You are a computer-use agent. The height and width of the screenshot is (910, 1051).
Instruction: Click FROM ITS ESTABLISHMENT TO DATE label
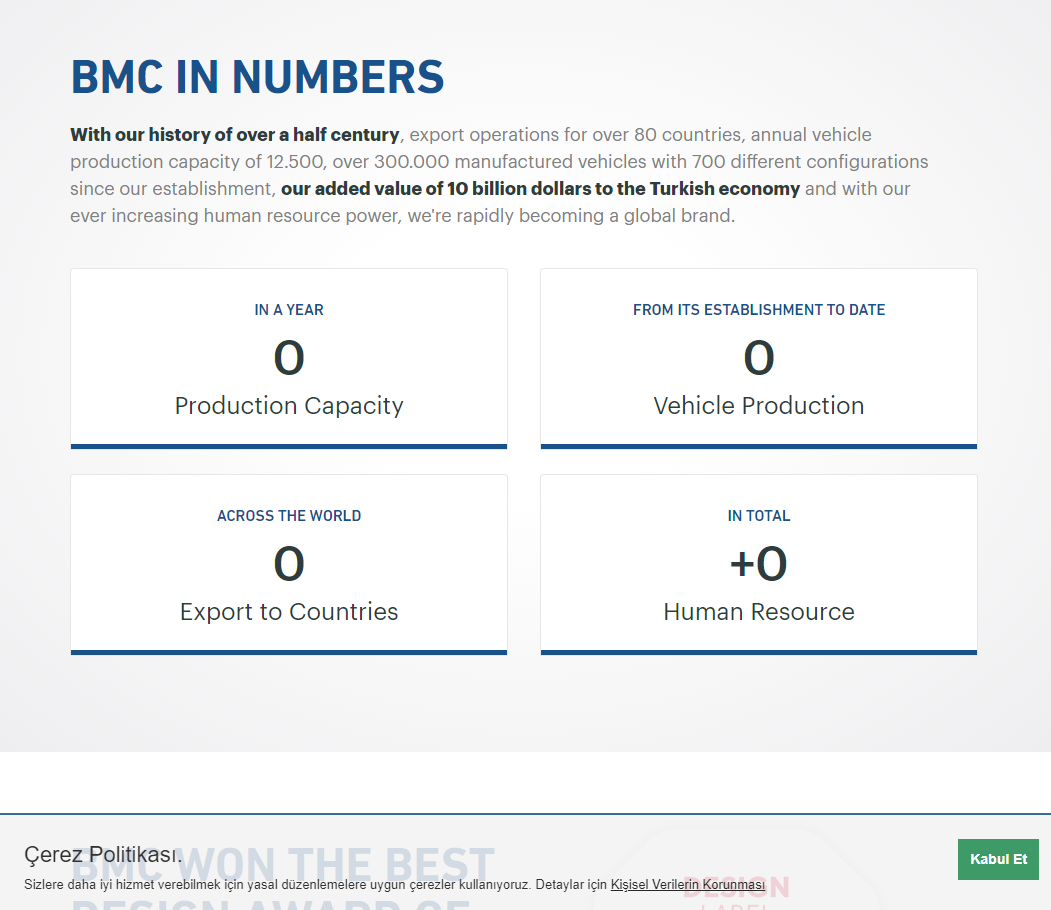[x=758, y=310]
